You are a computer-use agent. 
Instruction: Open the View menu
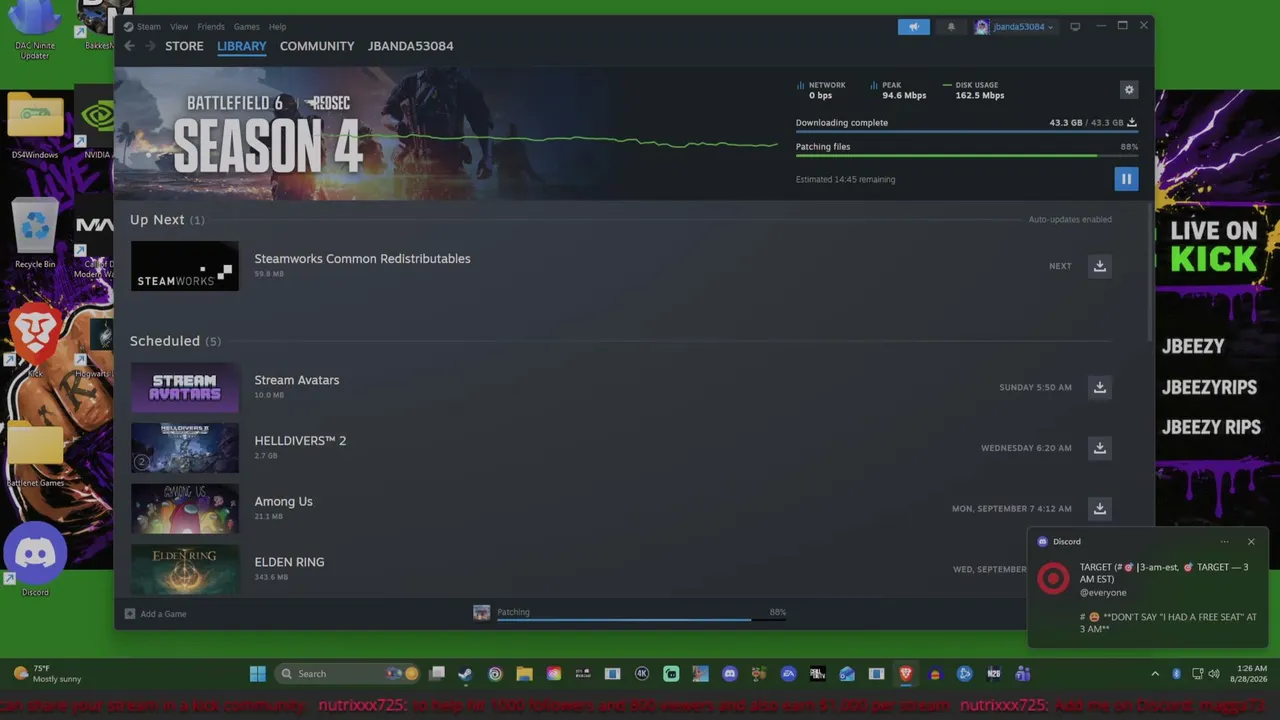tap(179, 27)
